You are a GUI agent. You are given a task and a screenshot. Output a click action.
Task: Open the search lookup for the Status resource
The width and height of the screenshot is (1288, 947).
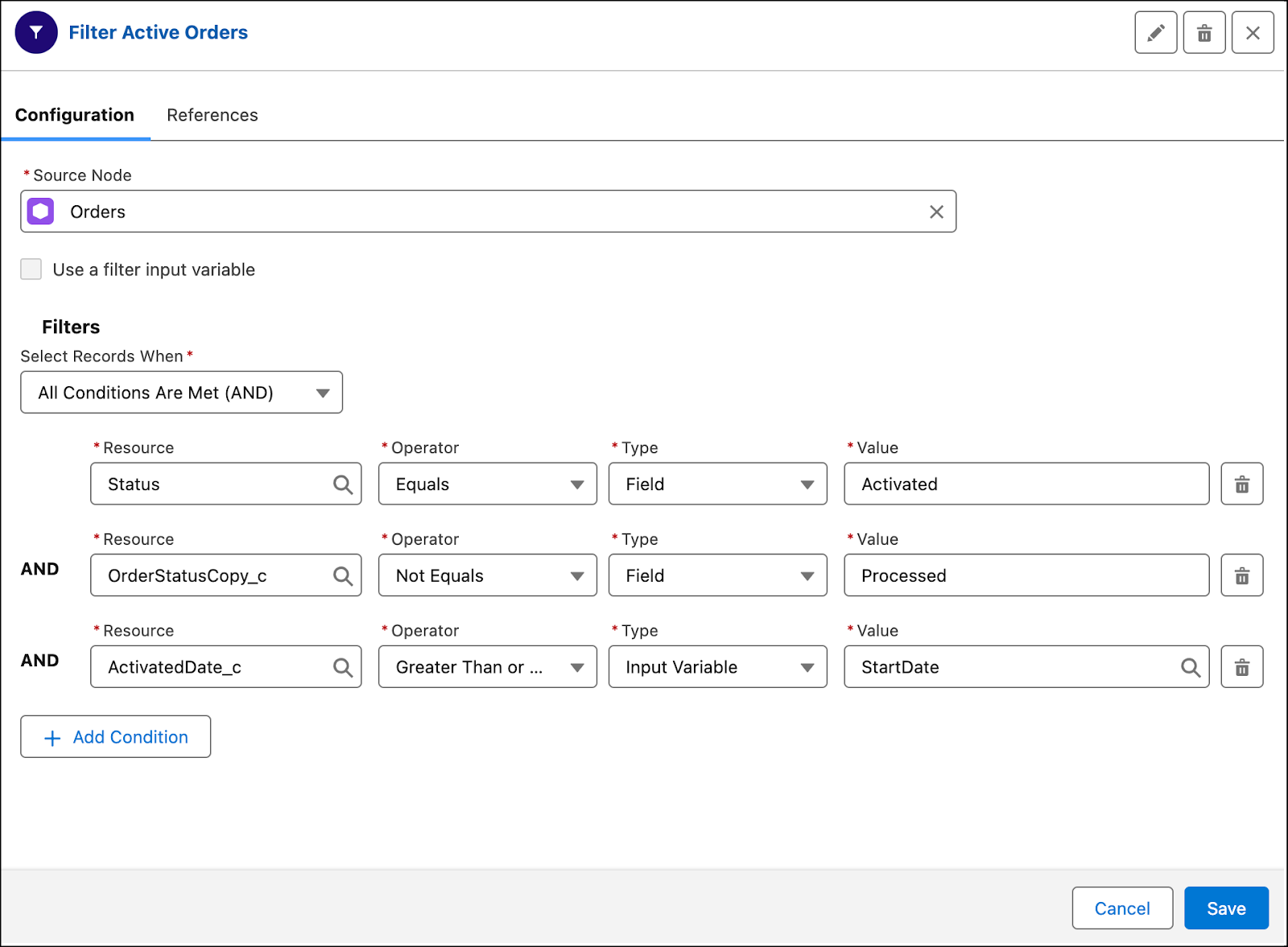pyautogui.click(x=342, y=484)
